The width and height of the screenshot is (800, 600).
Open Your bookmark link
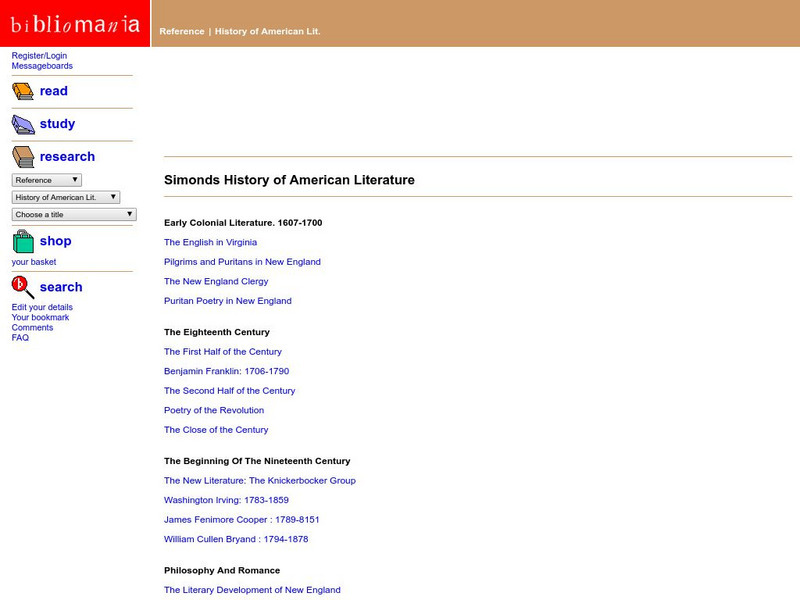[x=40, y=317]
